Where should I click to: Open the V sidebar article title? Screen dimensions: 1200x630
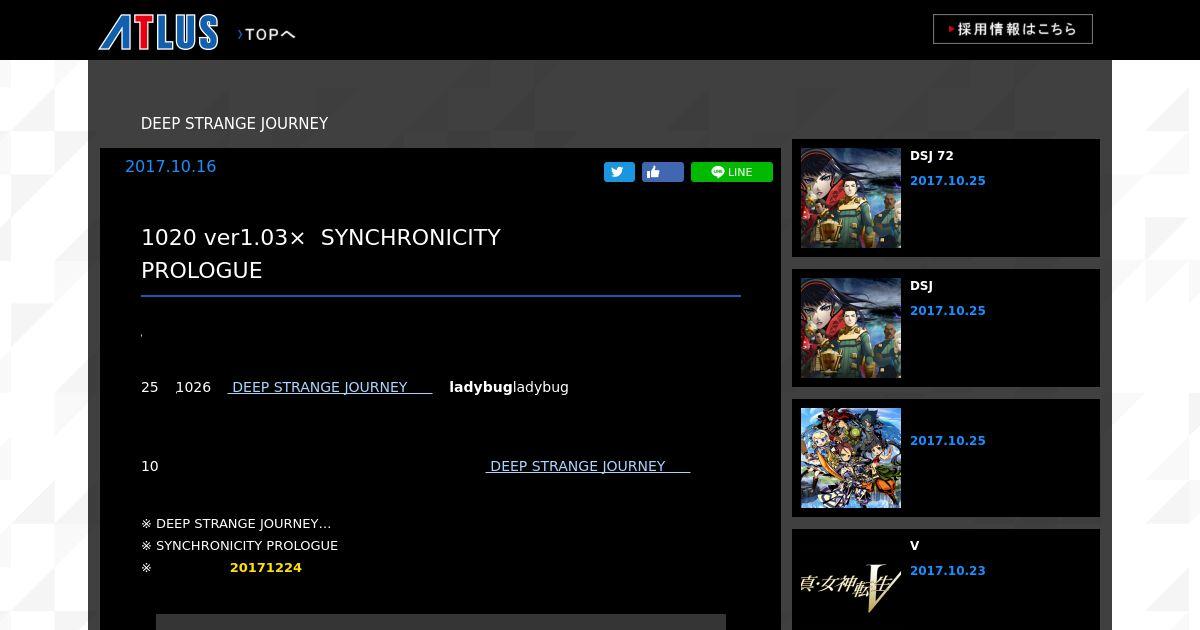[915, 546]
